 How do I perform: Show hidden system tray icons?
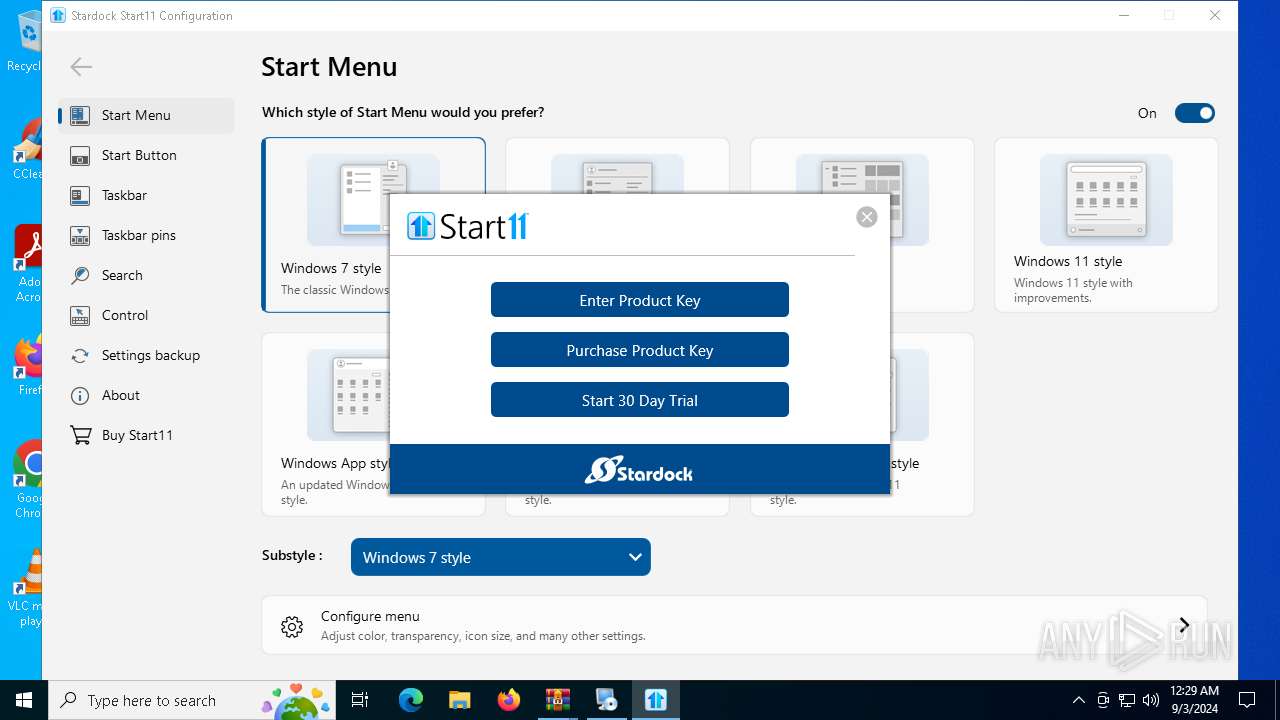click(1078, 700)
